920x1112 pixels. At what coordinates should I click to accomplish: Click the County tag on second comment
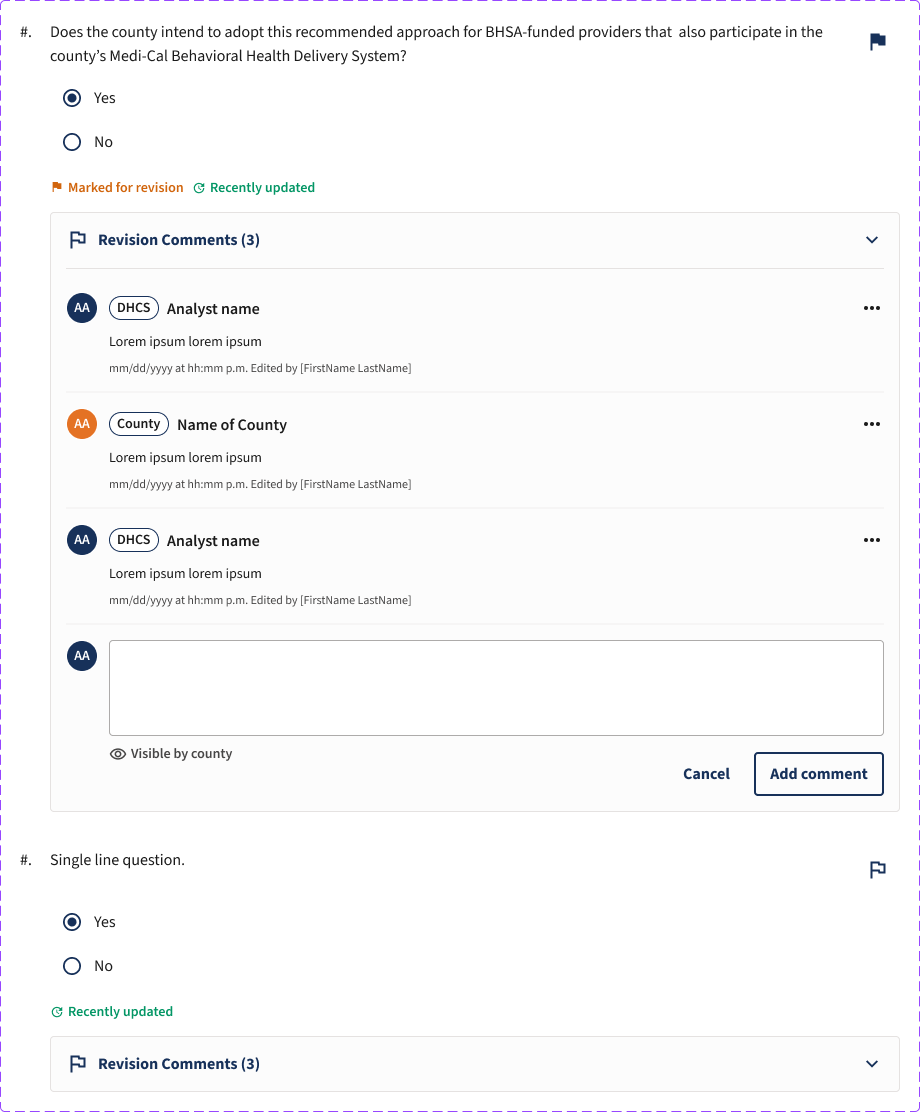[138, 423]
